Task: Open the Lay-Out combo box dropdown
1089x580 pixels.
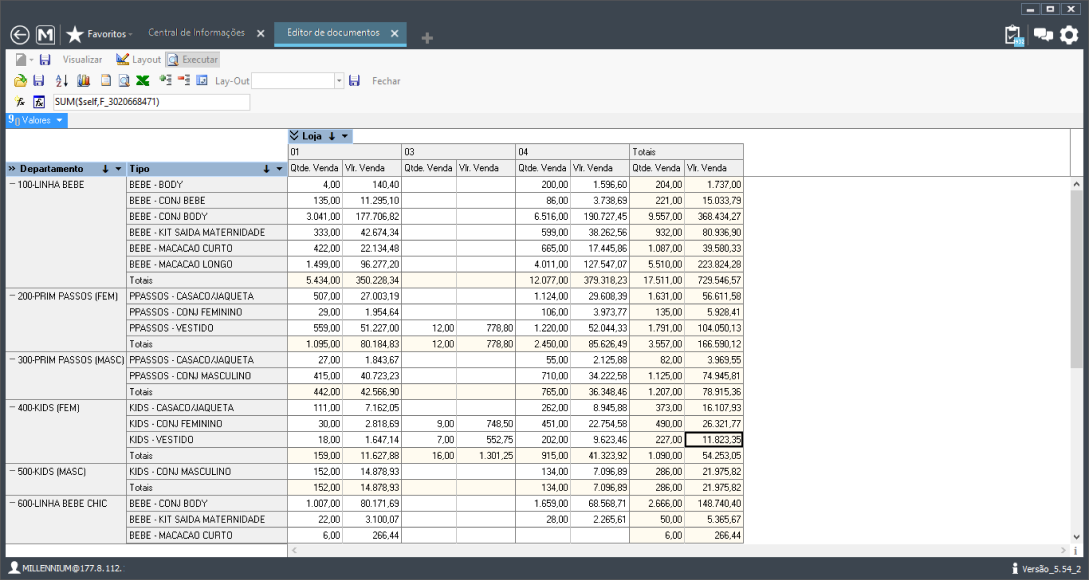Action: pos(339,81)
